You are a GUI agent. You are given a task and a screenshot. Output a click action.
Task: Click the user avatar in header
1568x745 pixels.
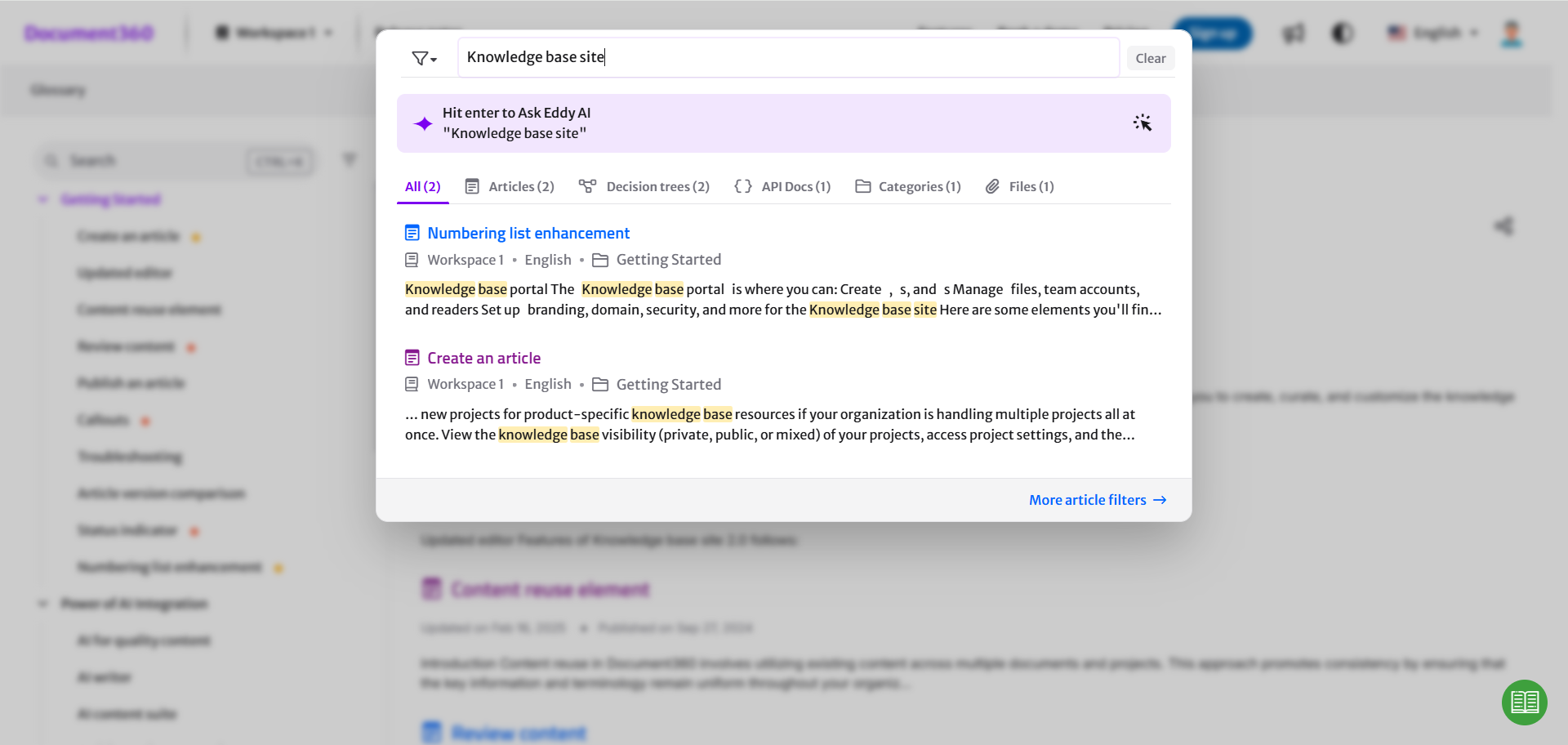[1512, 33]
